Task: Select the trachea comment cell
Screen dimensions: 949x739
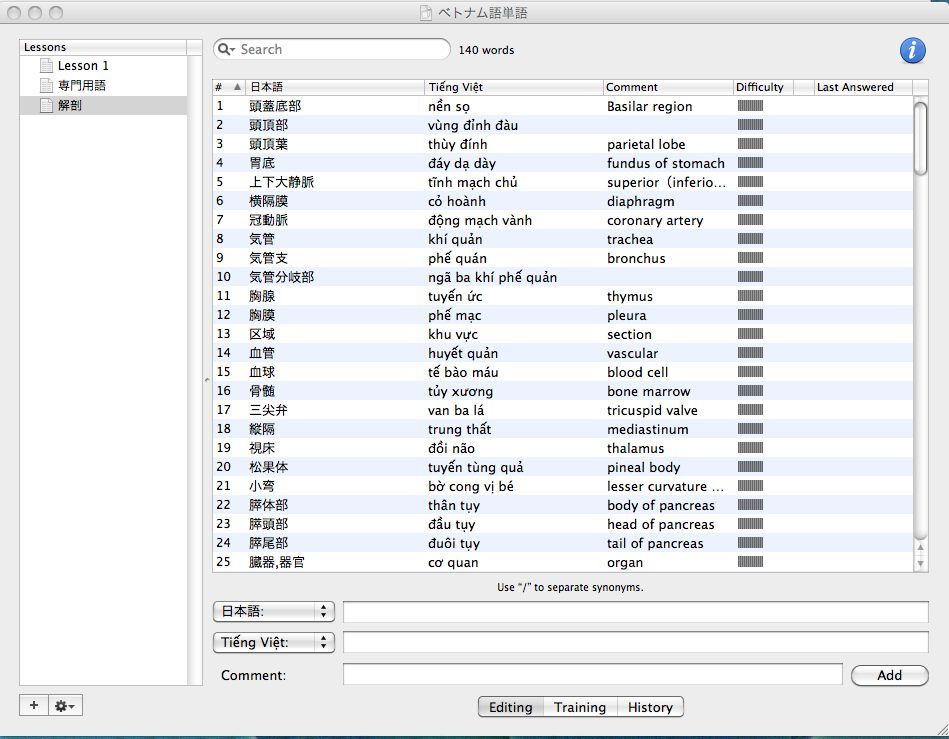Action: coord(629,239)
